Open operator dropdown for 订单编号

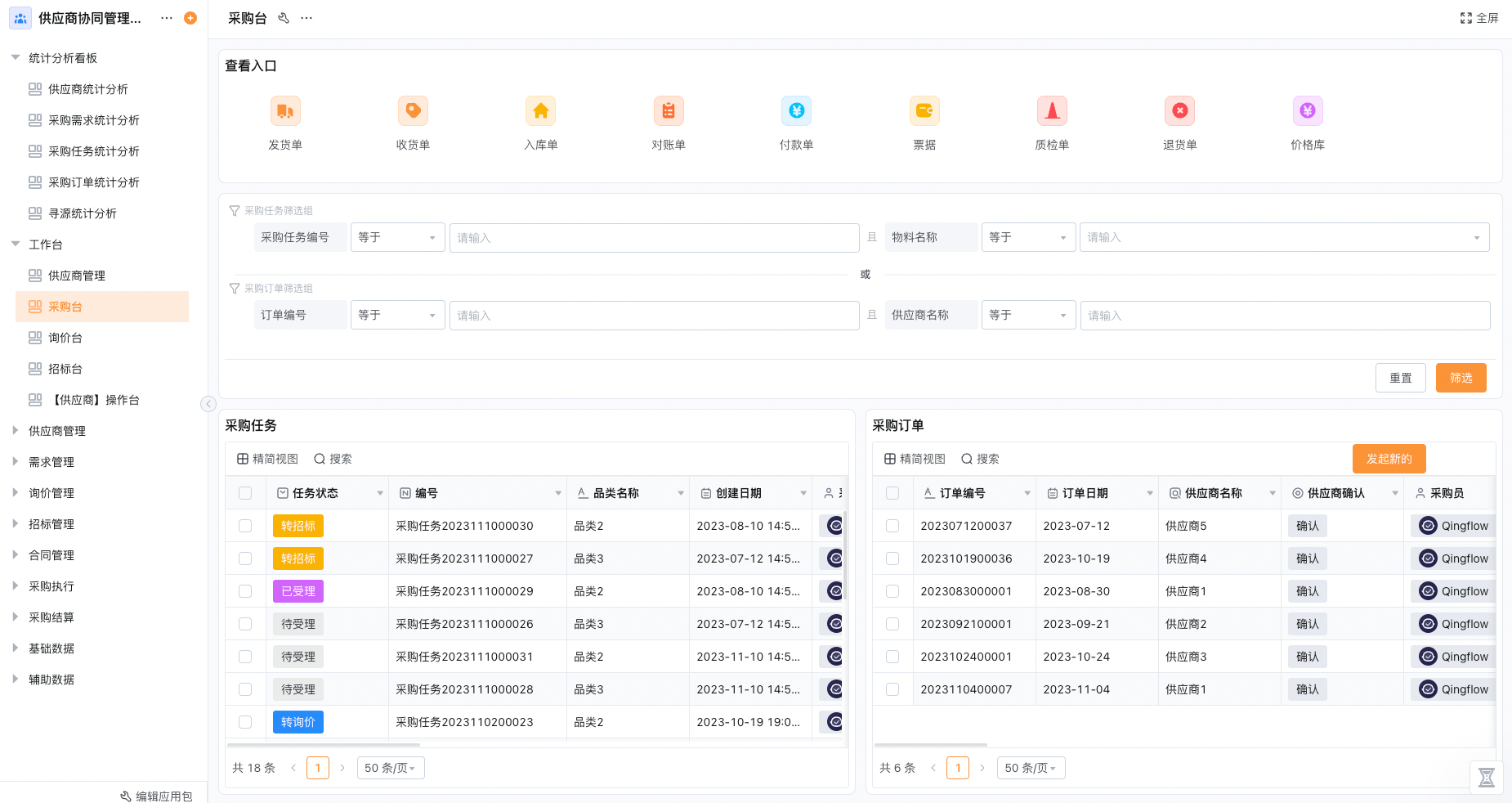[398, 315]
